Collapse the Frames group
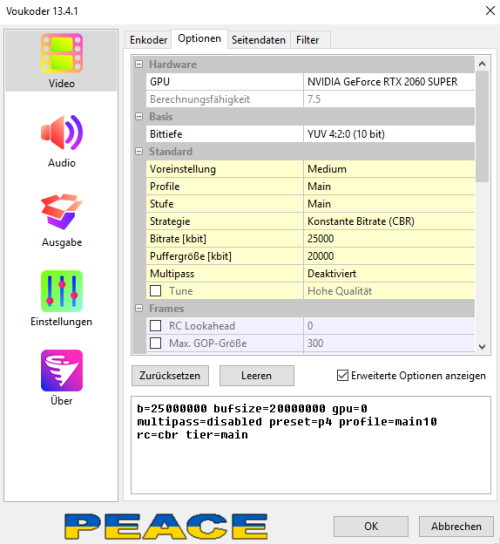The image size is (500, 544). (139, 308)
